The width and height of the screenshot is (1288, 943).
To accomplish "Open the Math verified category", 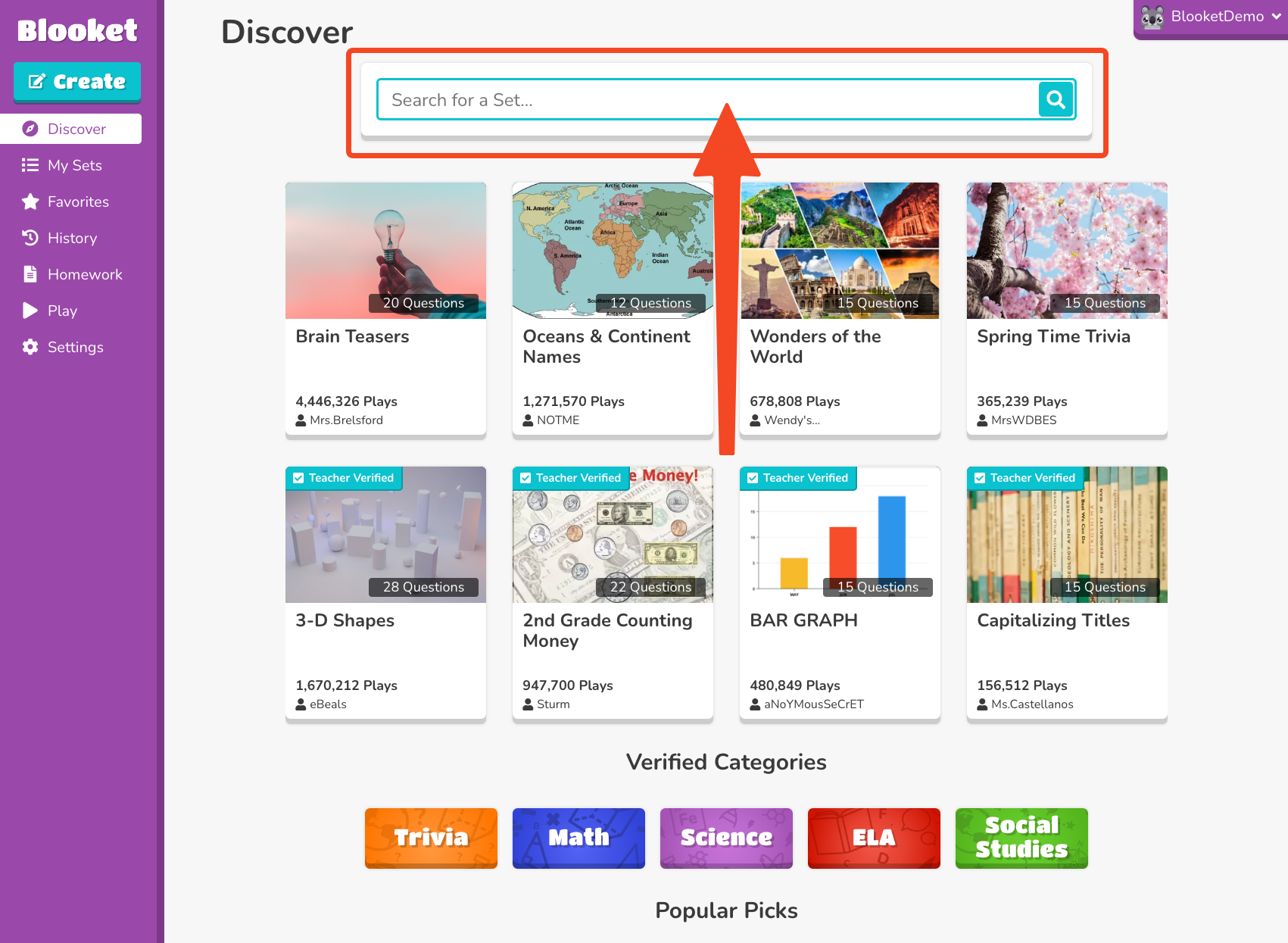I will tap(579, 838).
